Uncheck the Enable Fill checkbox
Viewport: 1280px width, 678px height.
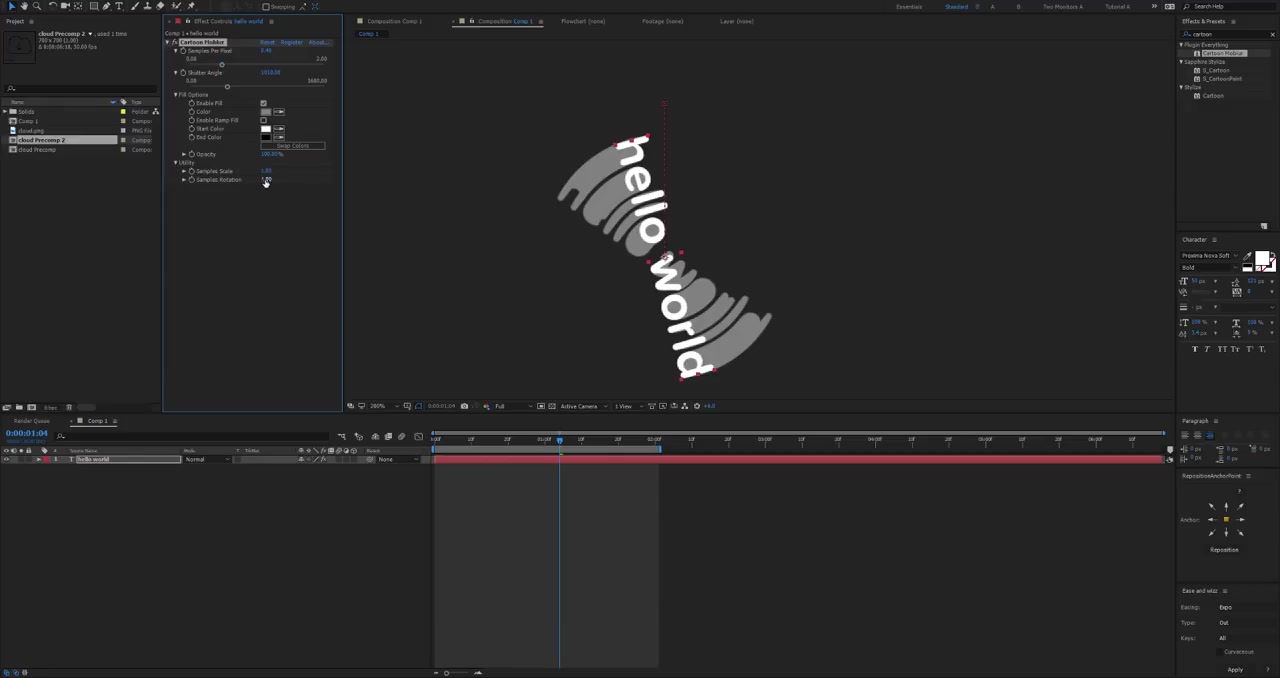[264, 103]
